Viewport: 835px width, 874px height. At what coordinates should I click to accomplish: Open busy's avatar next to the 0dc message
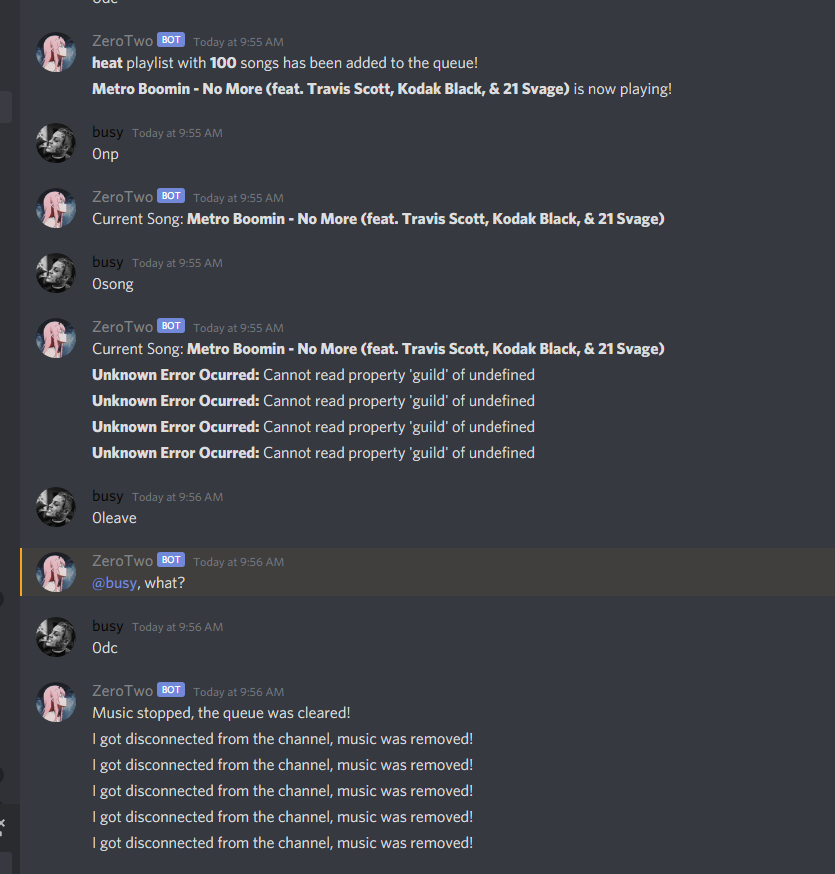(x=56, y=637)
